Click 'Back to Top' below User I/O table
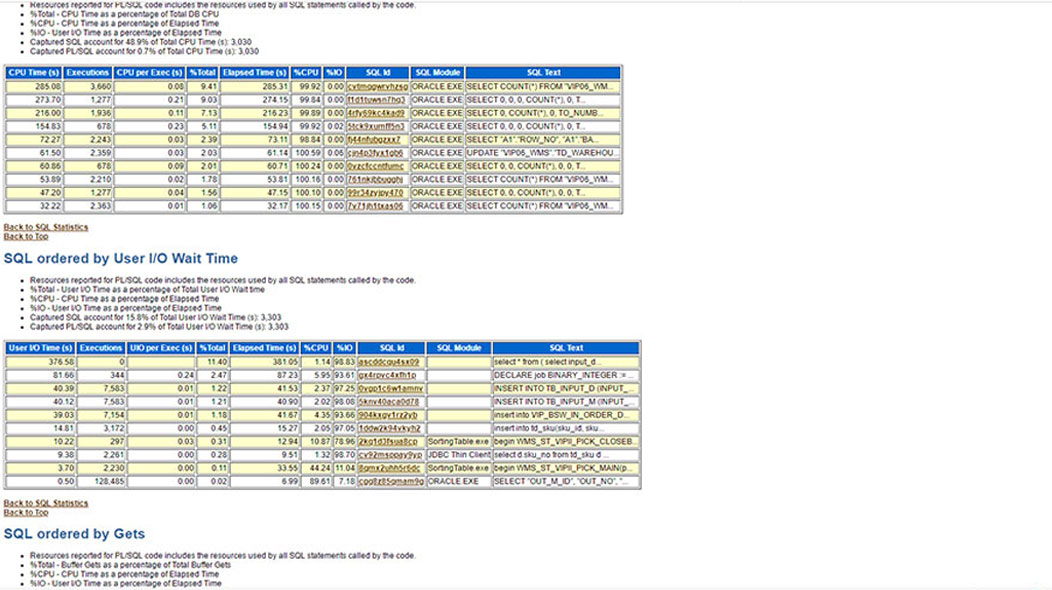The height and width of the screenshot is (590, 1052). tap(26, 512)
